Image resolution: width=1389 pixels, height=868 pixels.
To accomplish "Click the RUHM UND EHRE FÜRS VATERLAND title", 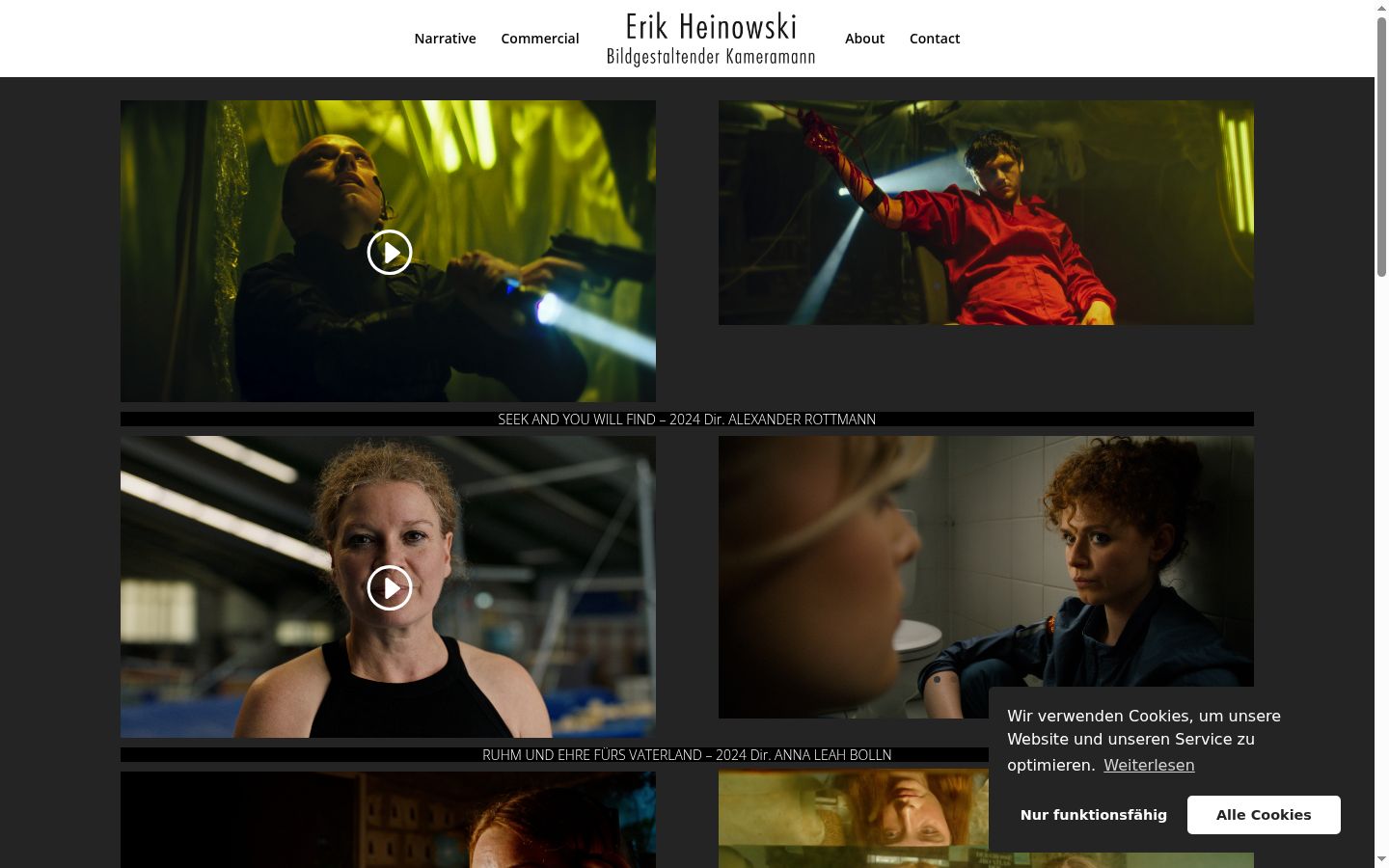I will 687,755.
